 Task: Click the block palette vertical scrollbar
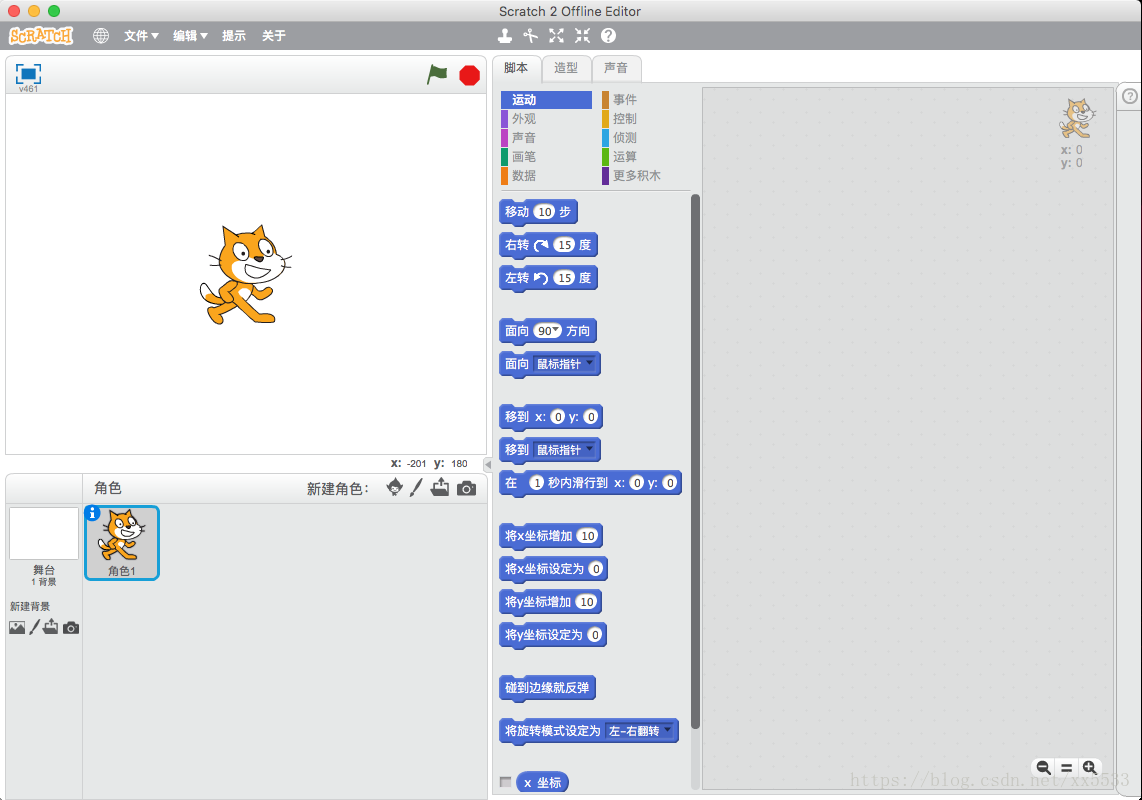click(x=695, y=460)
